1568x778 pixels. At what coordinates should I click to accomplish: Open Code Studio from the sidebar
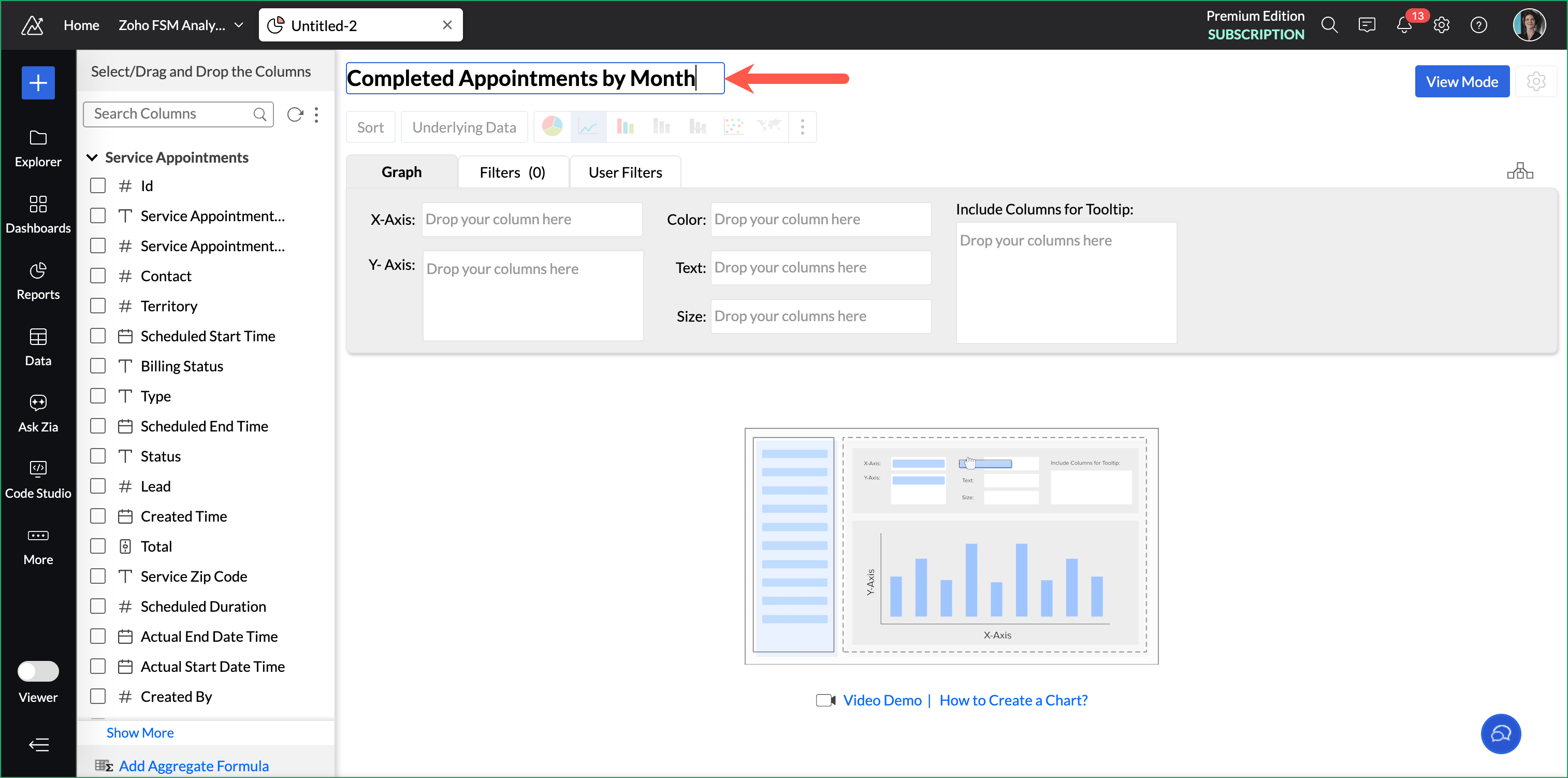38,479
